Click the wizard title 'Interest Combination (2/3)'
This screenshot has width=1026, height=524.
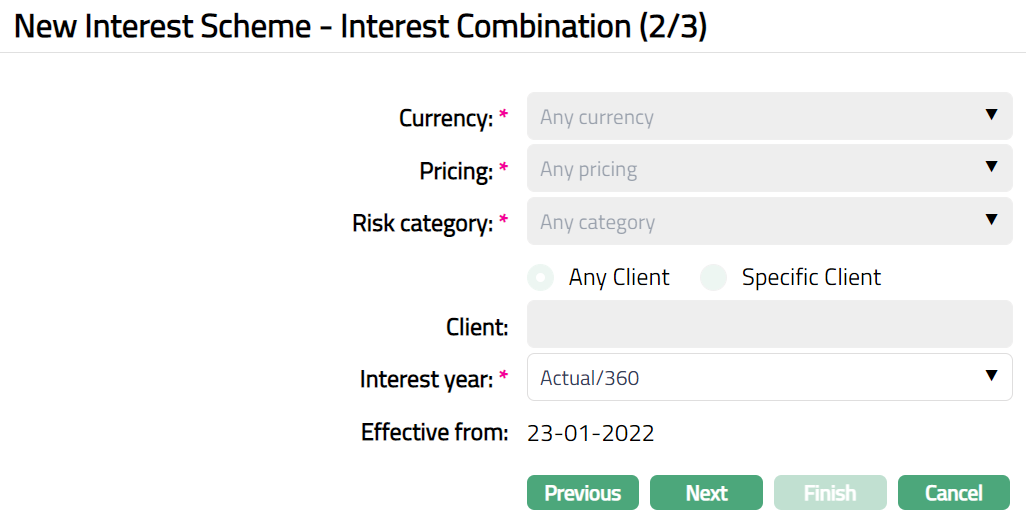pos(523,27)
